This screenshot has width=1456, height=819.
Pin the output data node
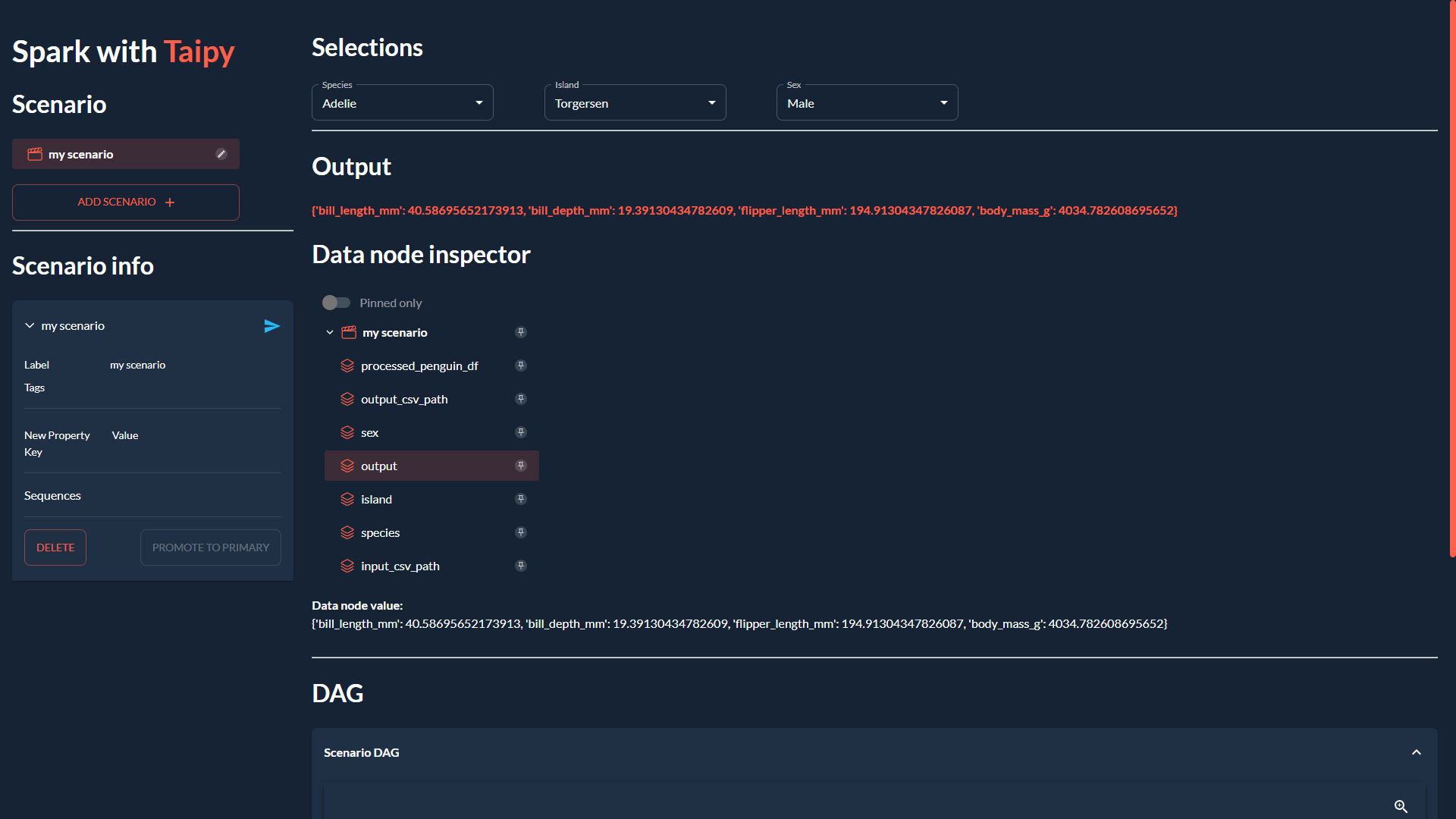521,466
